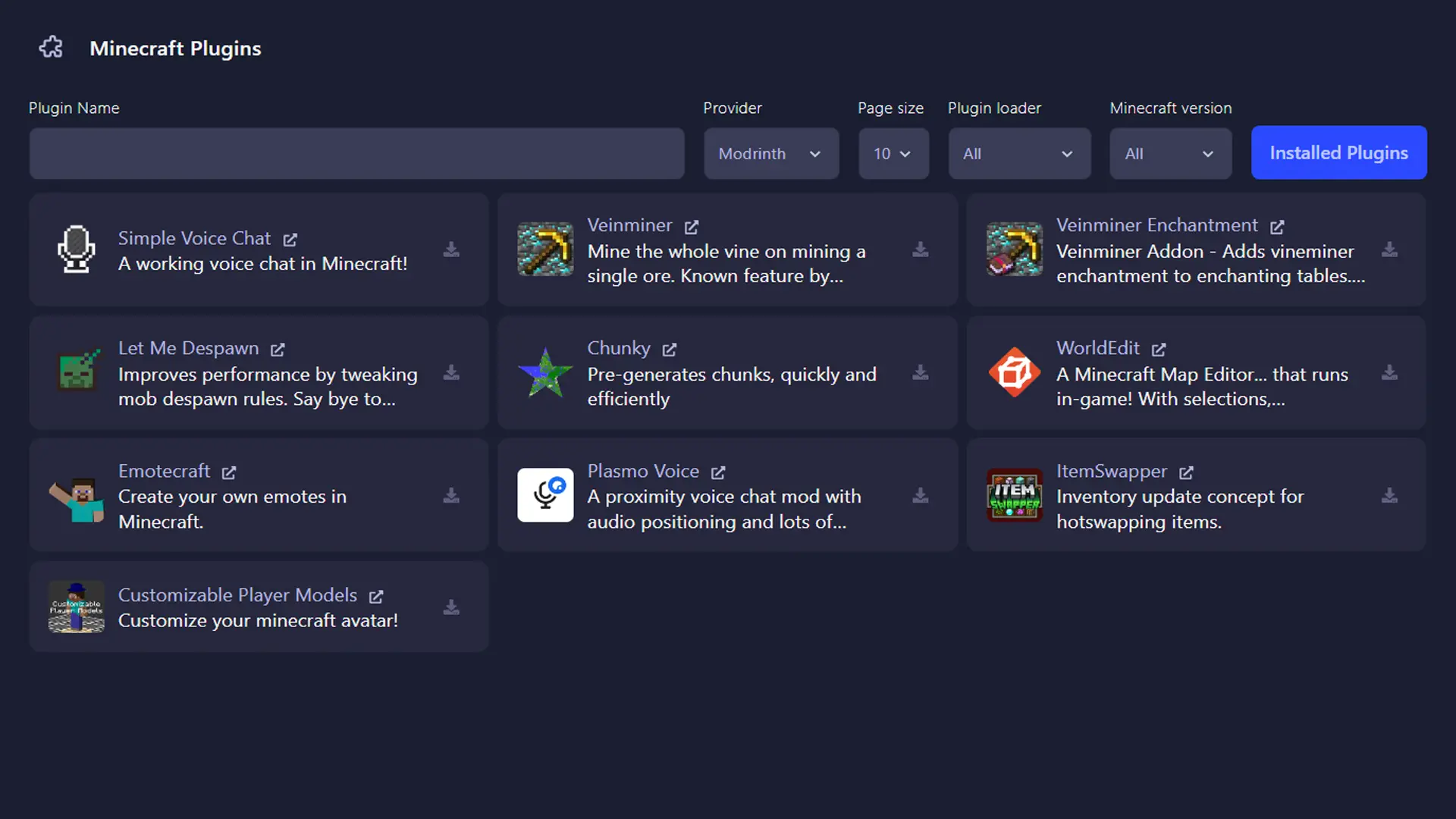Select the Let Me Despawn thumbnail
This screenshot has width=1456, height=819.
[76, 372]
